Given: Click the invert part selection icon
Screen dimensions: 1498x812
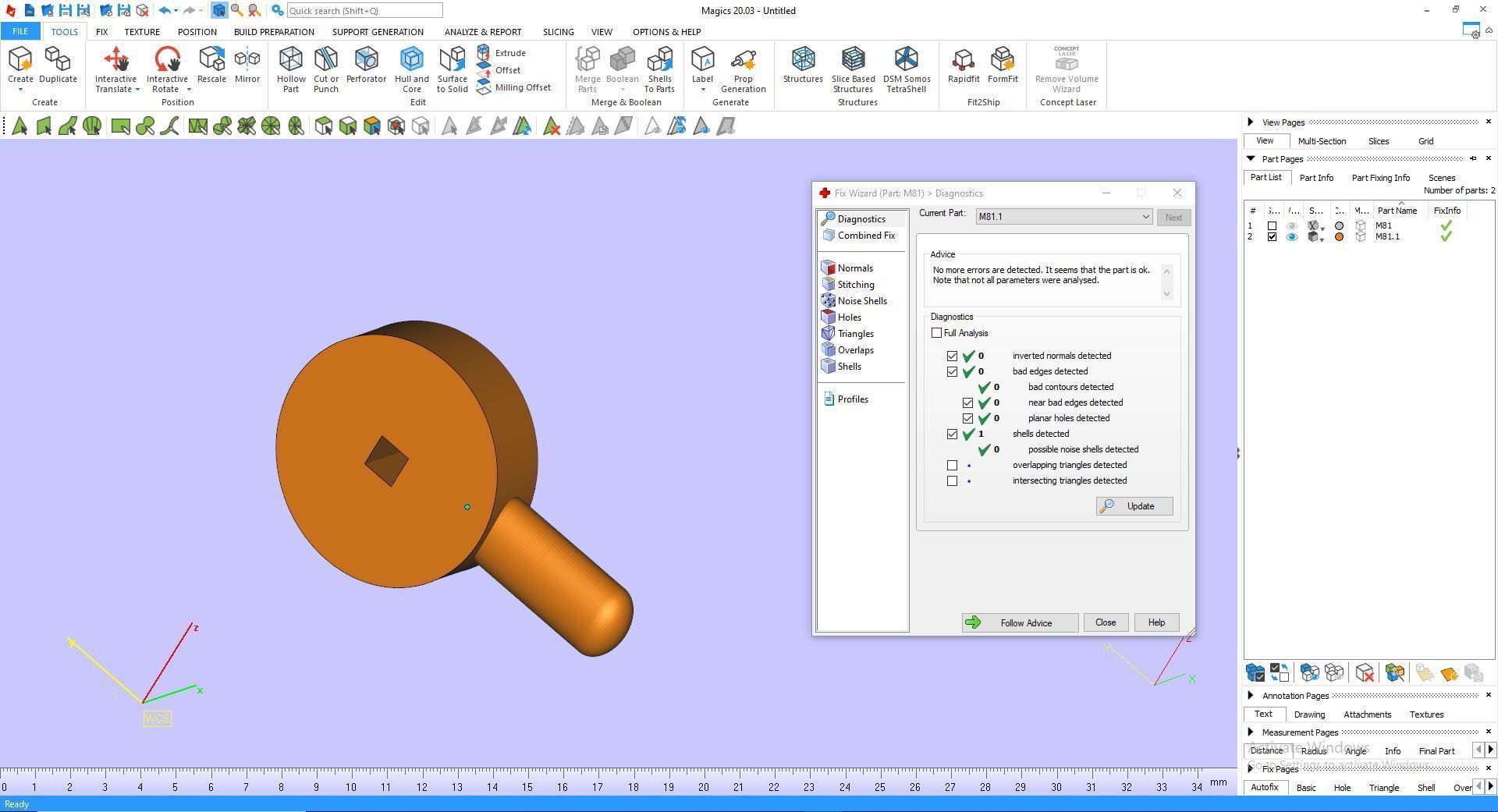Looking at the screenshot, I should (1280, 672).
